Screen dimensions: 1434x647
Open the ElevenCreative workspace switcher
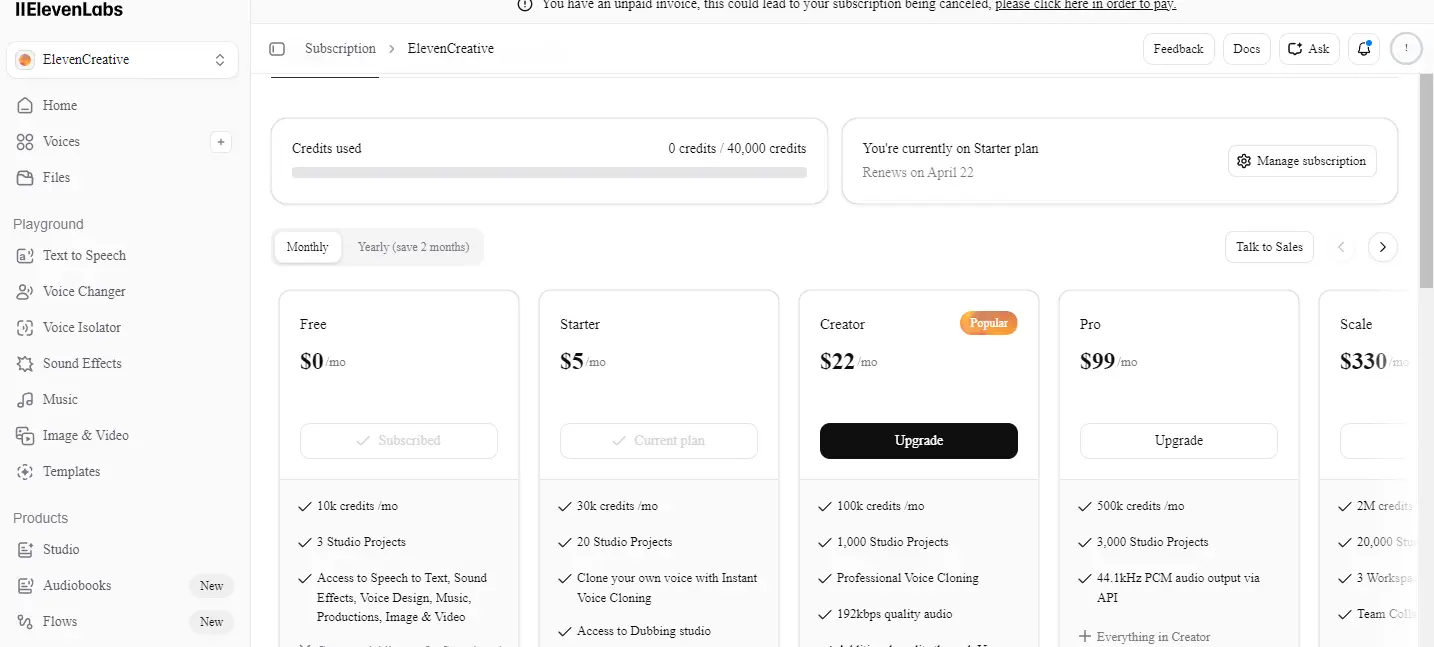pyautogui.click(x=122, y=60)
